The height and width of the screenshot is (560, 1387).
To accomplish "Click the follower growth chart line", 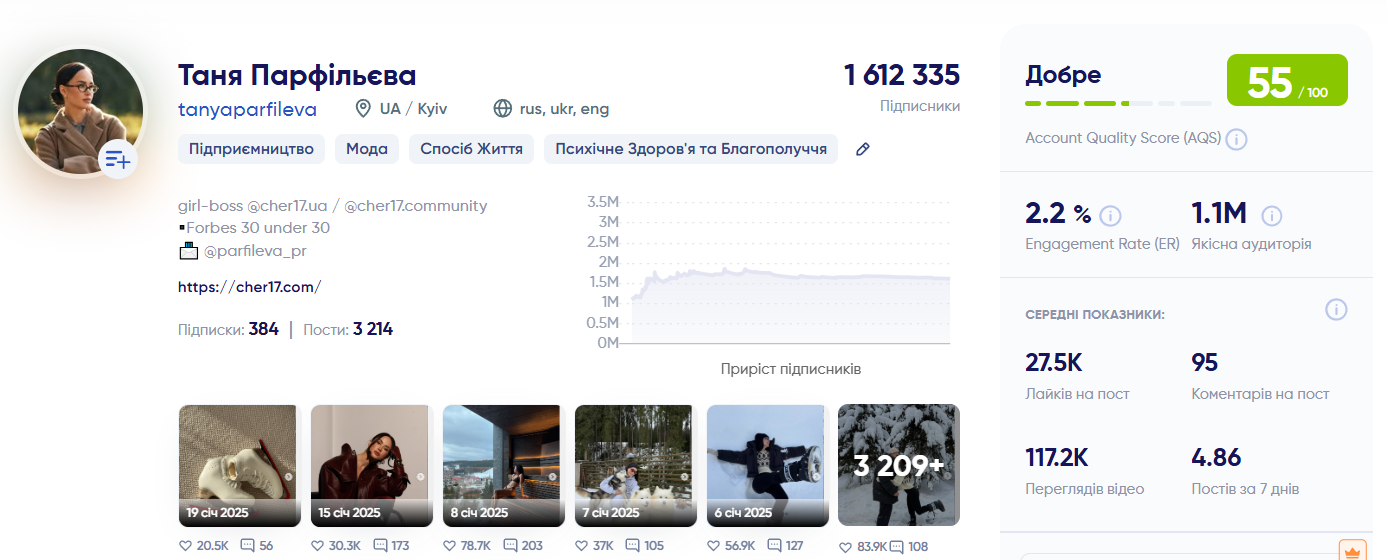I will click(x=790, y=276).
